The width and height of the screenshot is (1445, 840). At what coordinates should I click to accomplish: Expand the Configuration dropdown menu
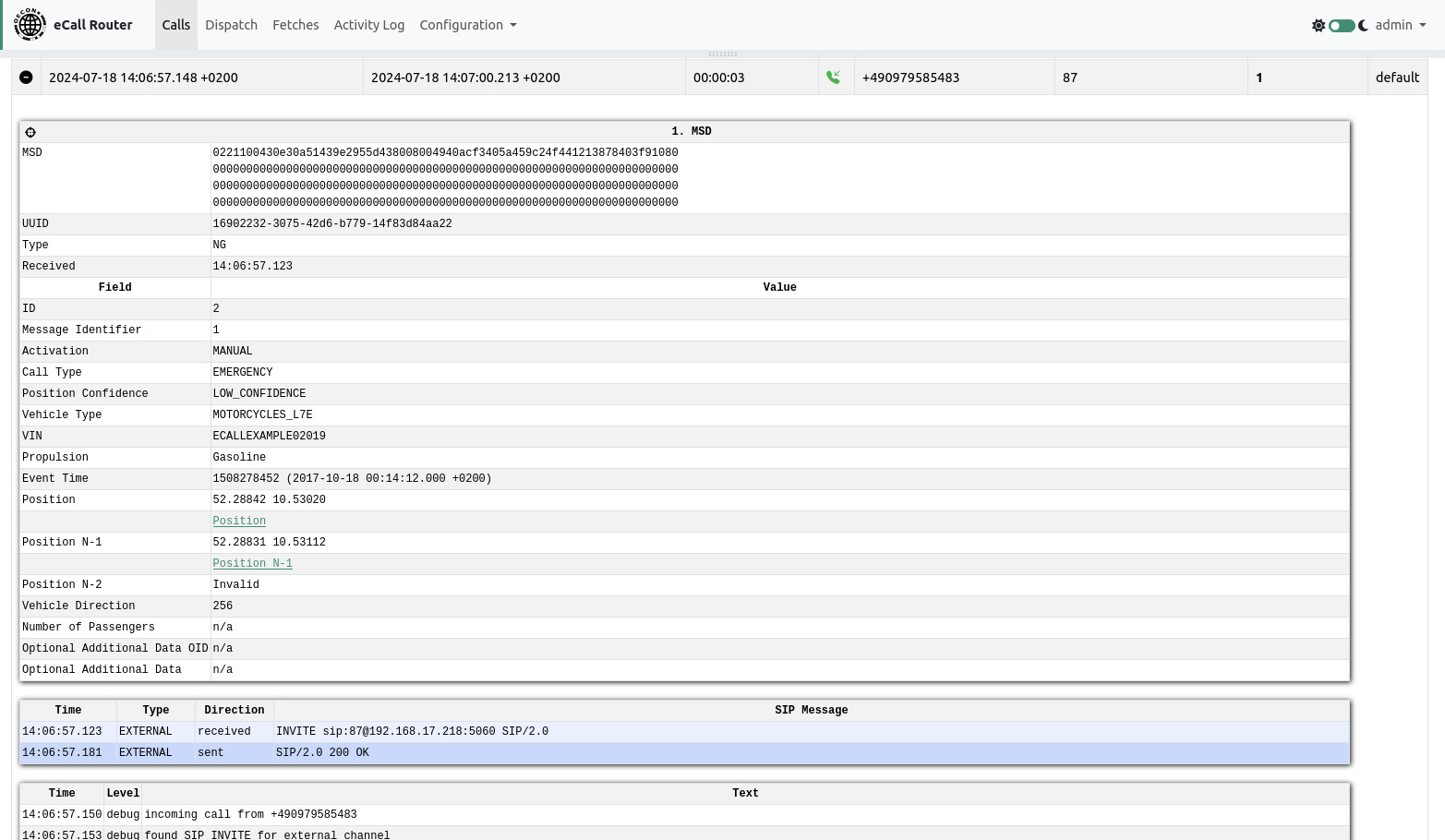pyautogui.click(x=467, y=25)
